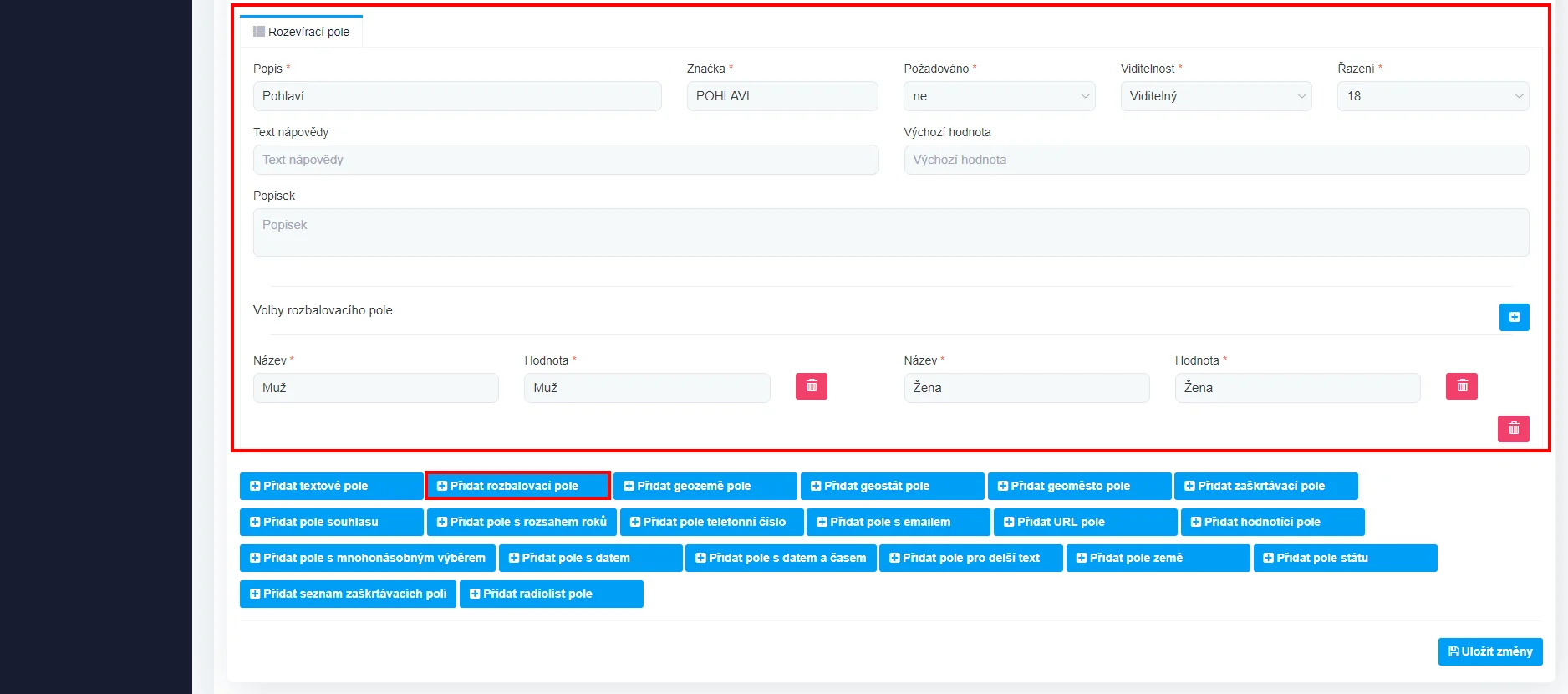Remove the whole dropdown field via bottom trash icon
Viewport: 1568px width, 694px height.
[1513, 429]
